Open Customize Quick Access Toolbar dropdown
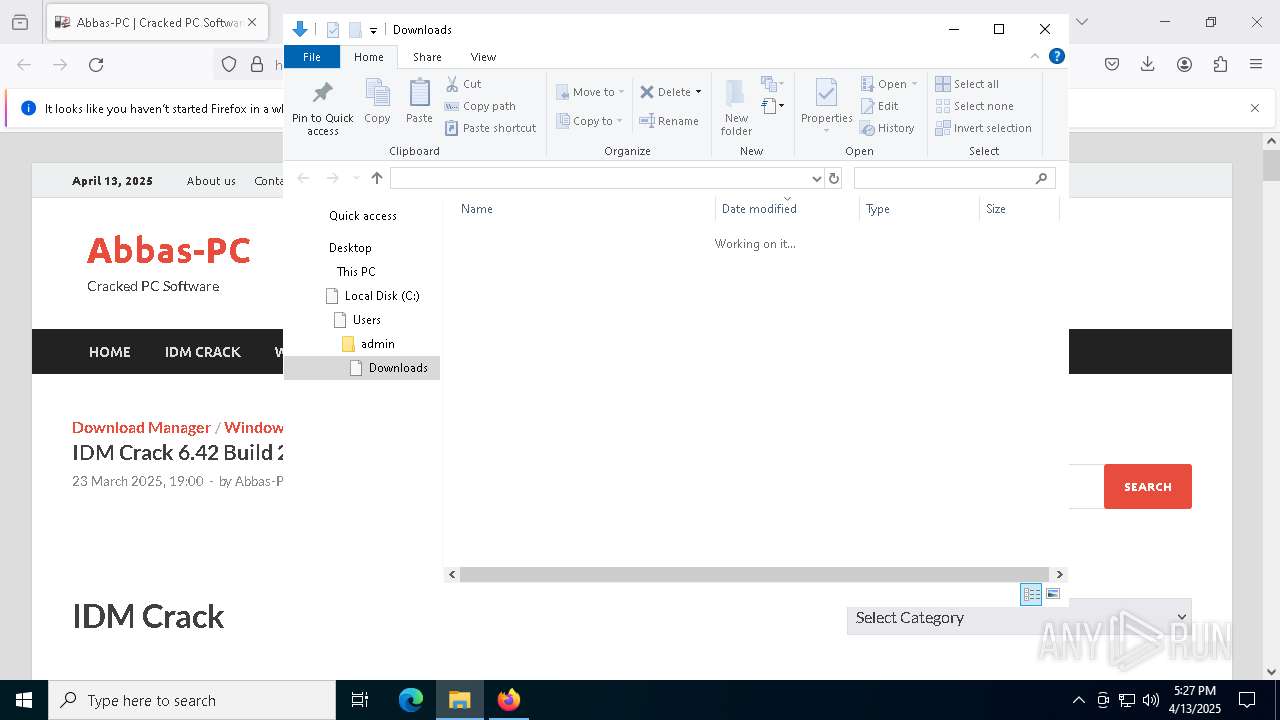The width and height of the screenshot is (1280, 720). click(373, 30)
